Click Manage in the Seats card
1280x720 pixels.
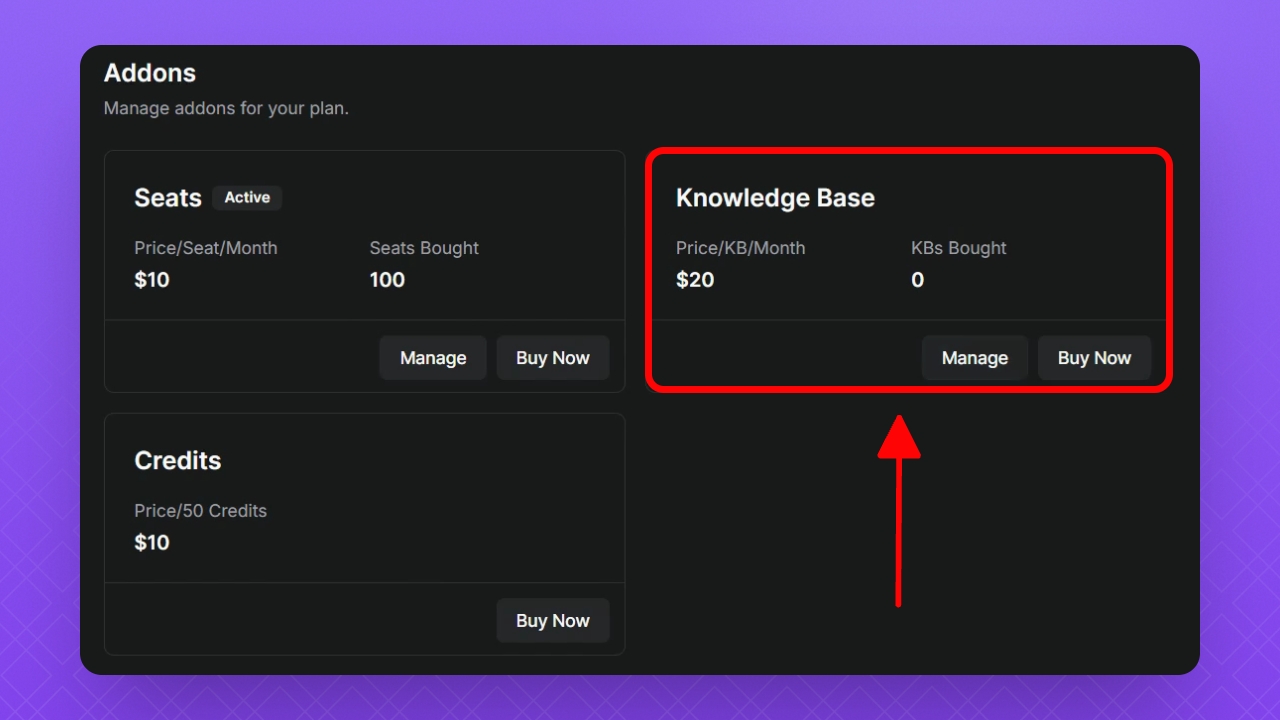tap(433, 358)
